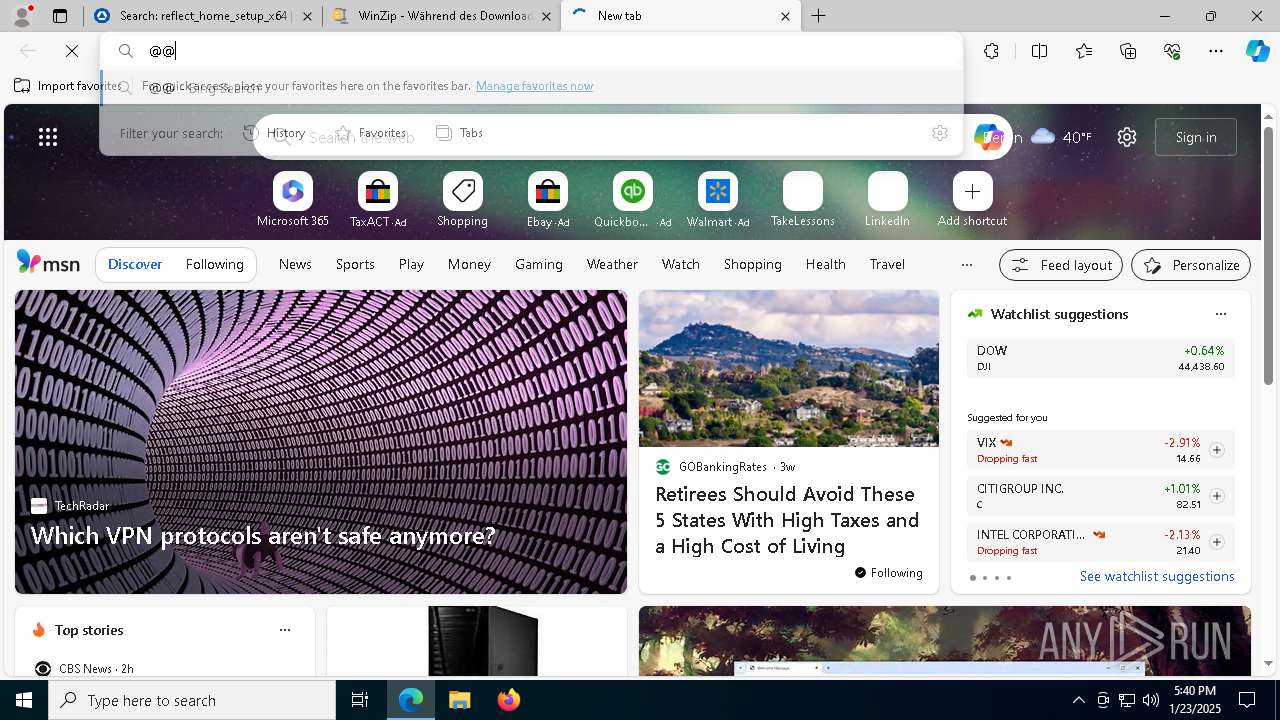The height and width of the screenshot is (720, 1280).
Task: Open Feed layout options
Action: click(x=1061, y=265)
